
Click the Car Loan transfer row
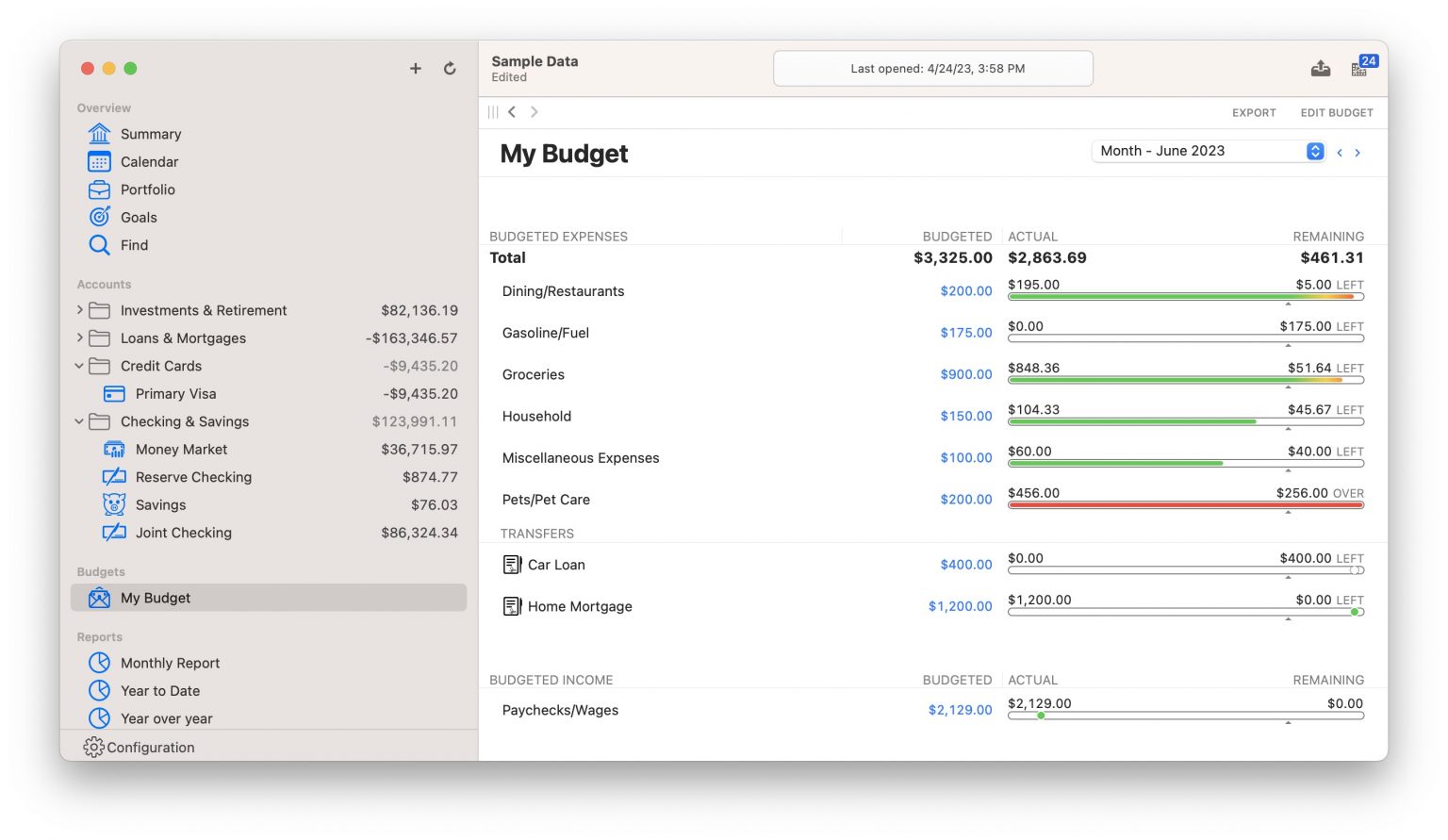933,565
